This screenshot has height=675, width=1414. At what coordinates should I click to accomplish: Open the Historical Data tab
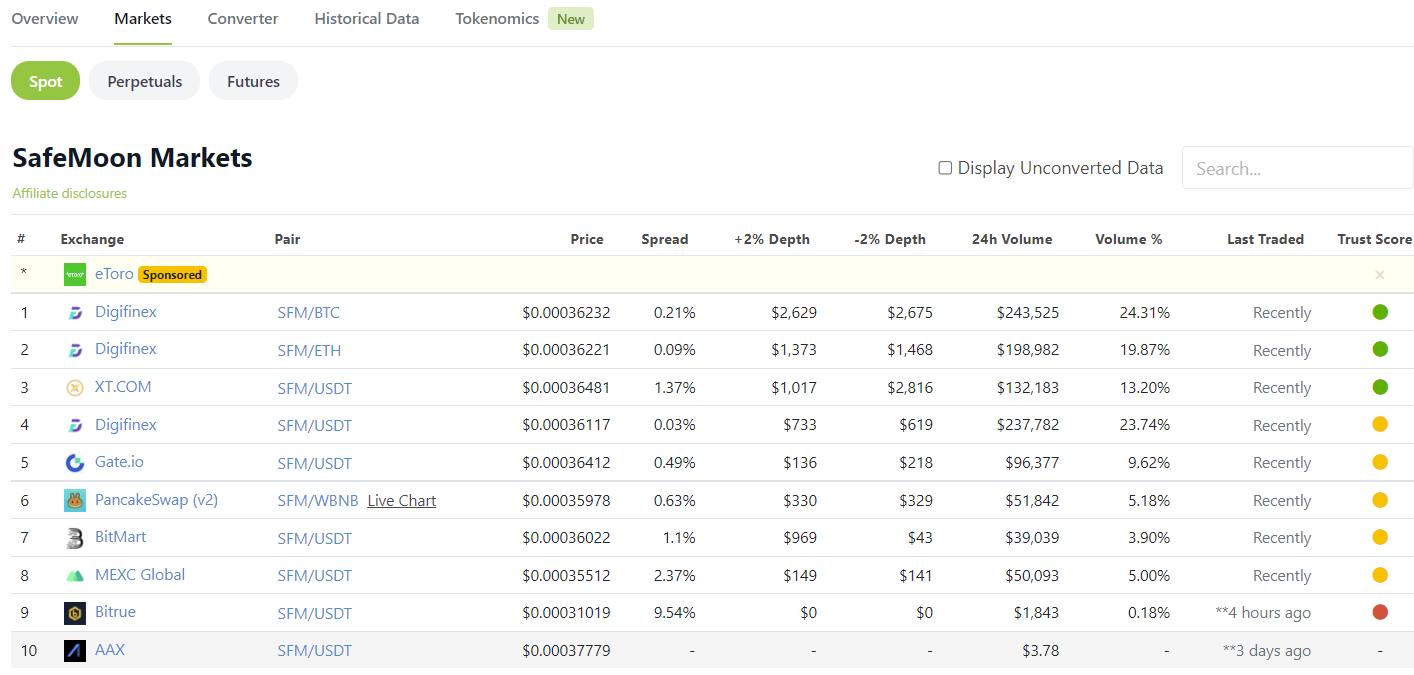[367, 19]
